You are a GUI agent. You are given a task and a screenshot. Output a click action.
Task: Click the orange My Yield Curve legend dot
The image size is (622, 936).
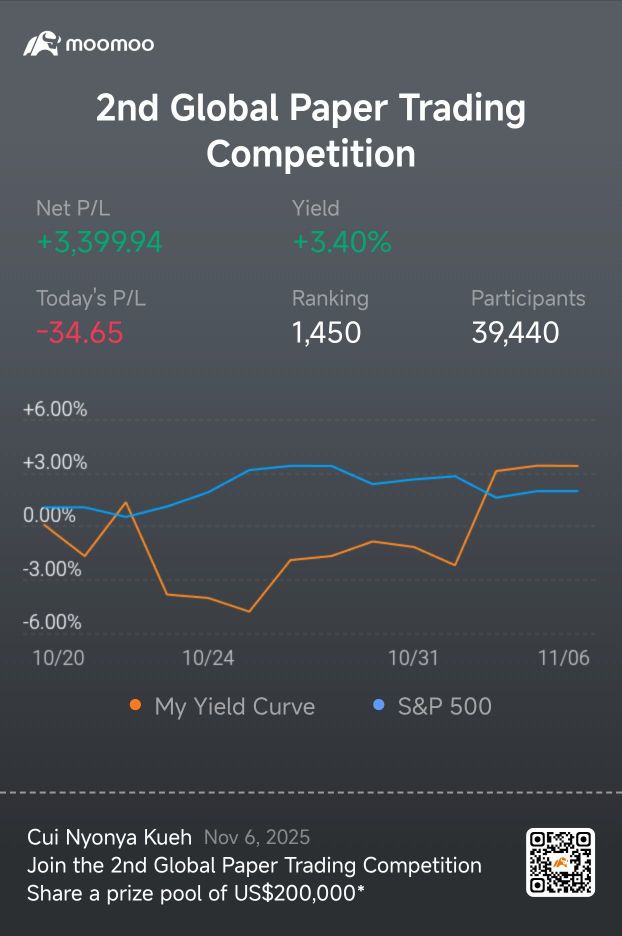135,706
